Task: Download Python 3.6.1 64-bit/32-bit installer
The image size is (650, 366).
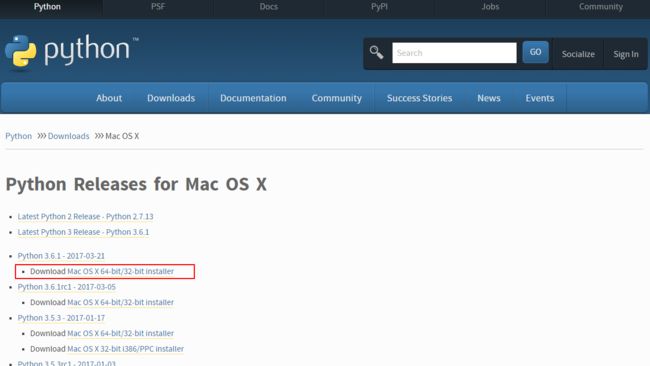Action: click(x=121, y=271)
